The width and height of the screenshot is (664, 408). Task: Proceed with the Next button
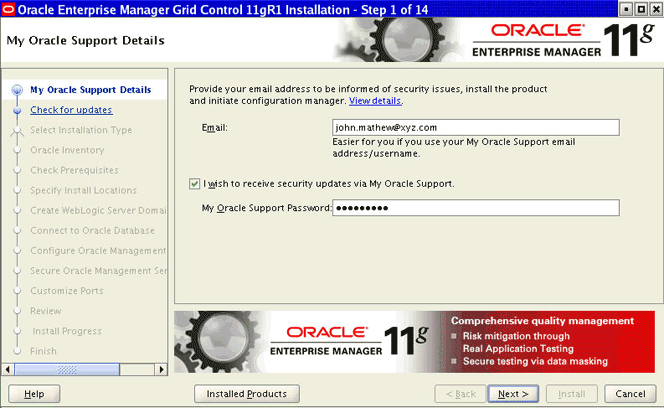[513, 394]
